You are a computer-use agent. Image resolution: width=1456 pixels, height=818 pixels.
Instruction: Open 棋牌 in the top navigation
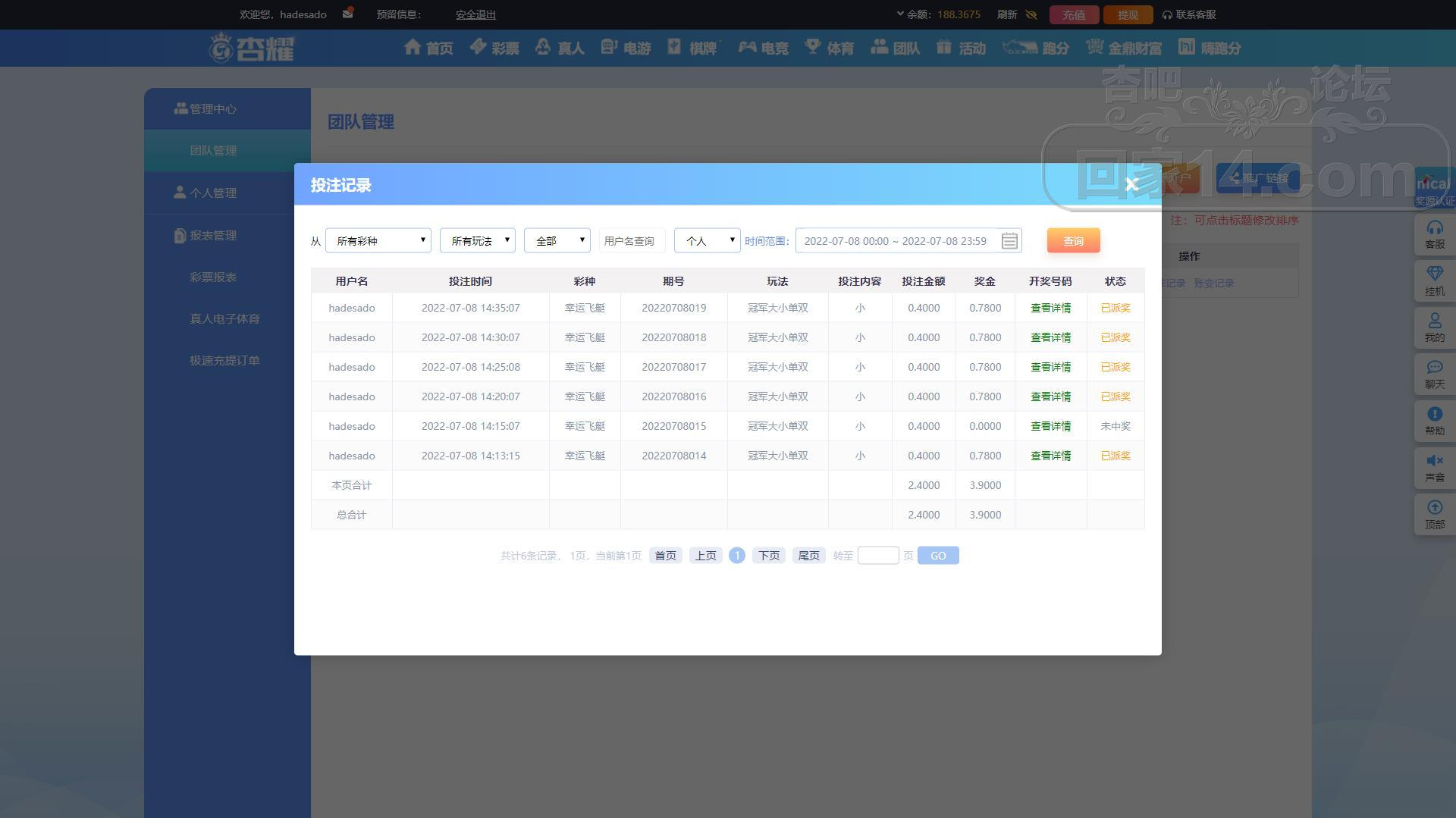click(x=692, y=48)
